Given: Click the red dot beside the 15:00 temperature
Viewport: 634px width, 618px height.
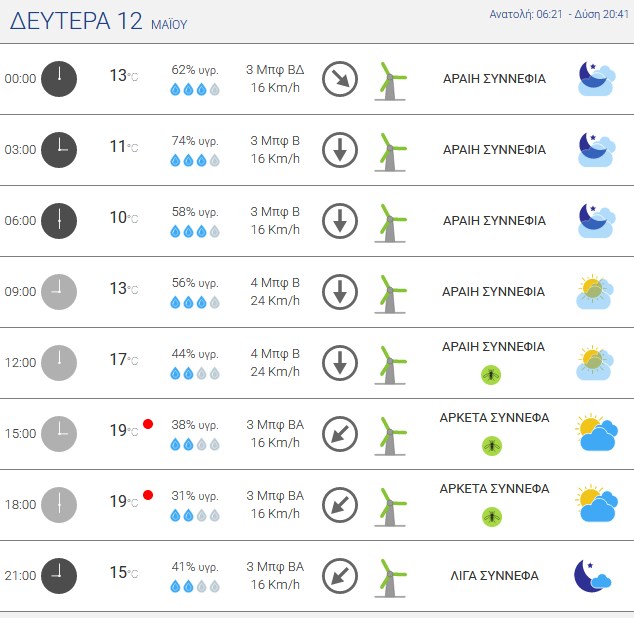Looking at the screenshot, I should 148,424.
